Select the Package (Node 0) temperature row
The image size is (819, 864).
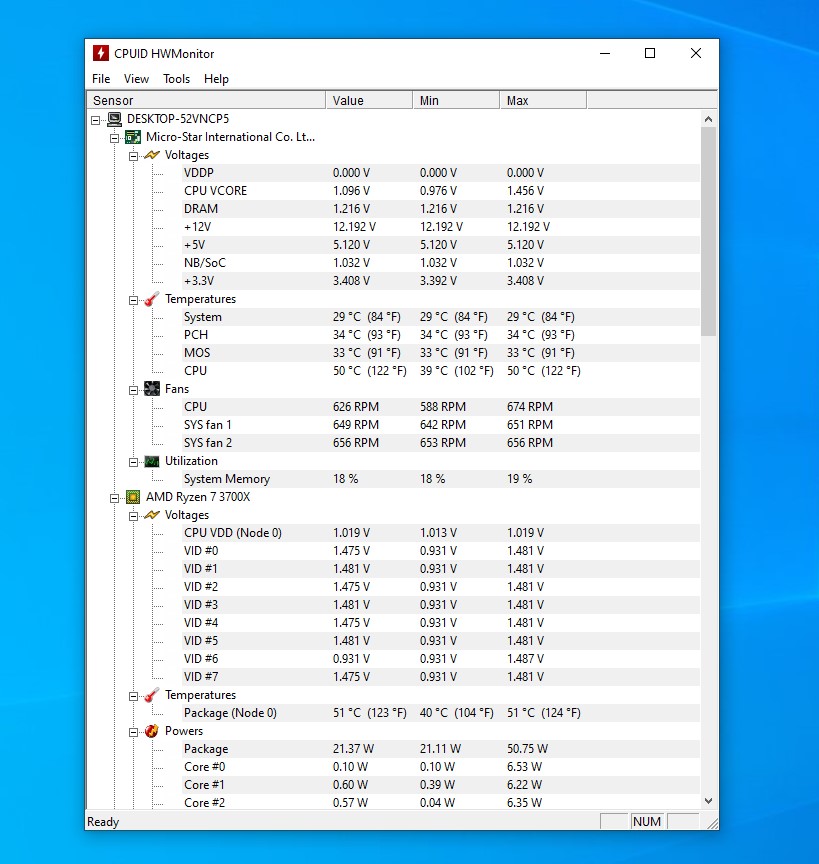click(x=441, y=713)
